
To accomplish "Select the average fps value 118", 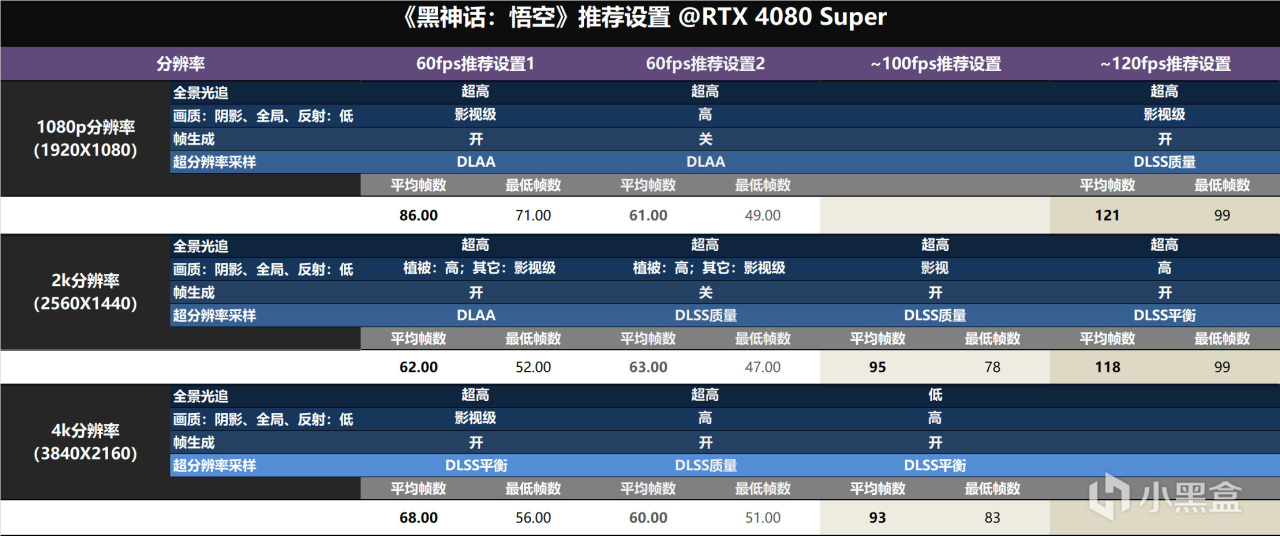I will pyautogui.click(x=1107, y=367).
